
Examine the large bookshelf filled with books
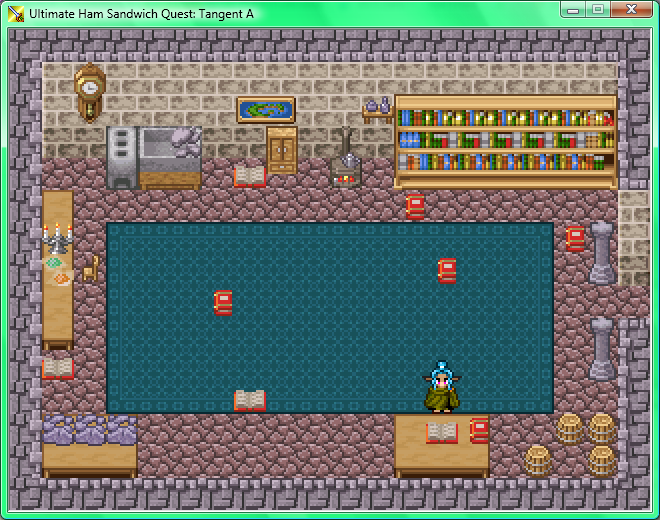point(505,140)
